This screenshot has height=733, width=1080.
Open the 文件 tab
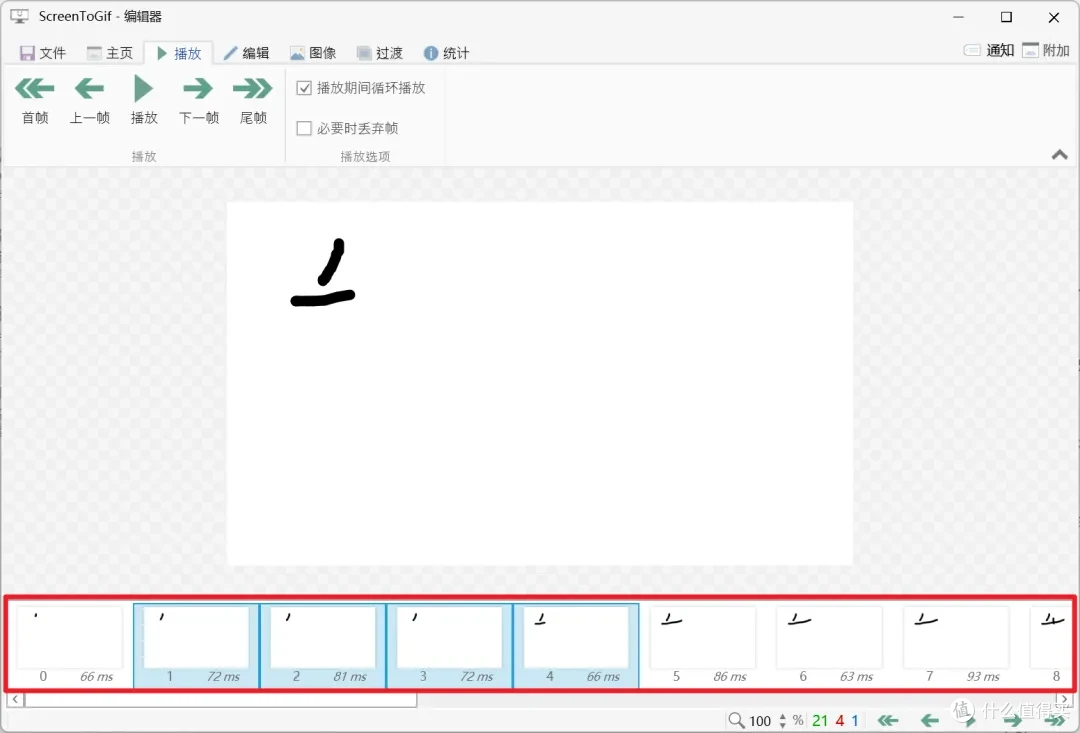[43, 53]
